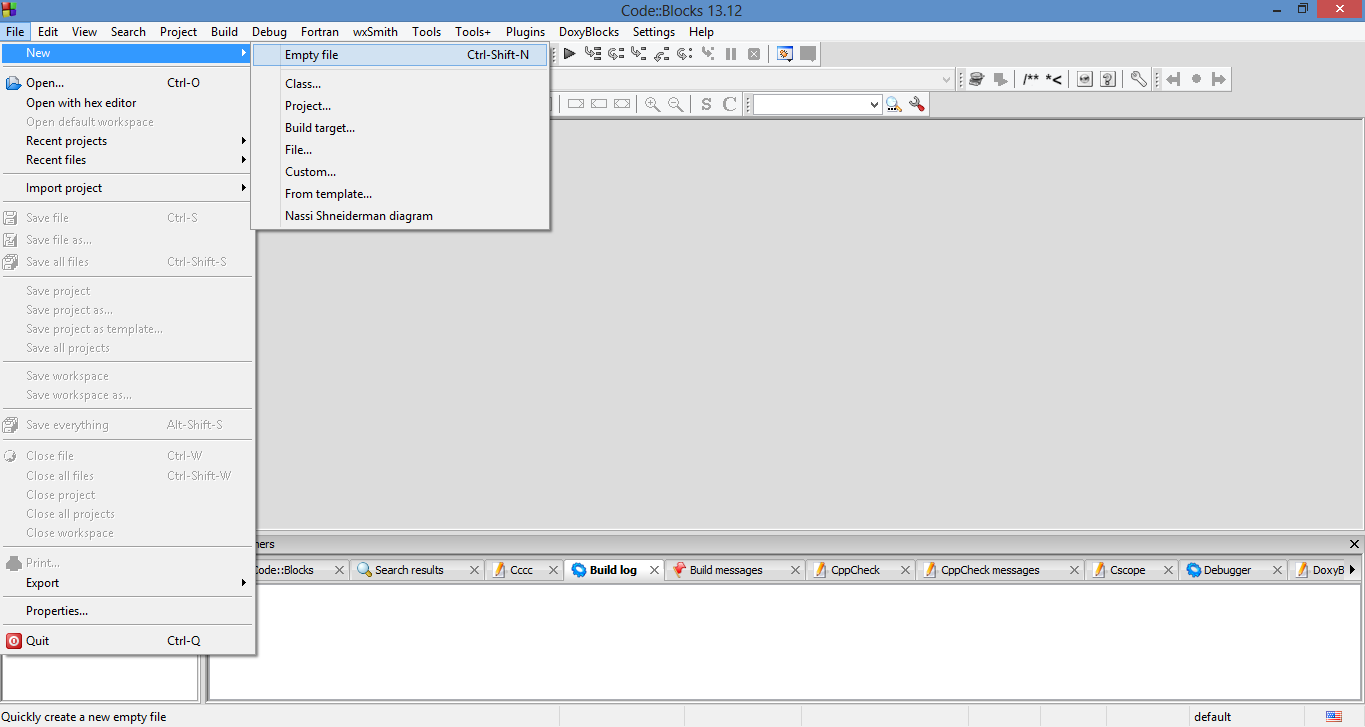
Task: Click the Various info debugger icon
Action: coord(808,54)
